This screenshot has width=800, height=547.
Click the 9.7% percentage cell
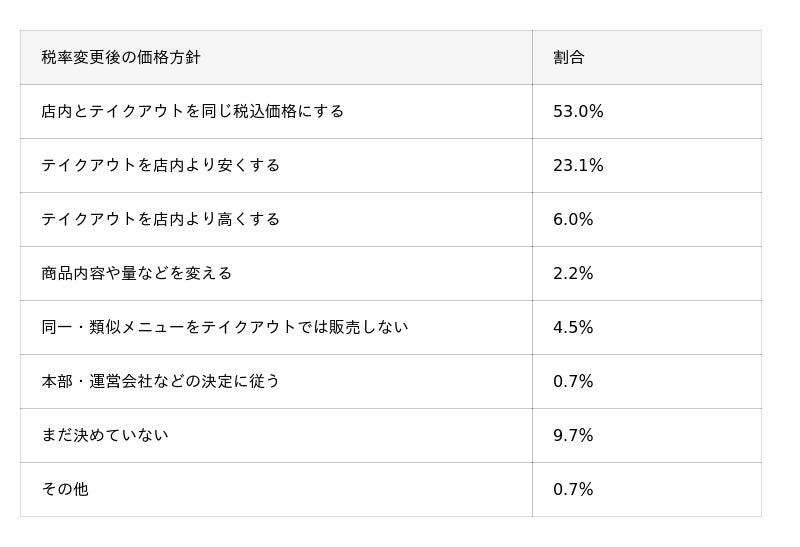coord(573,435)
